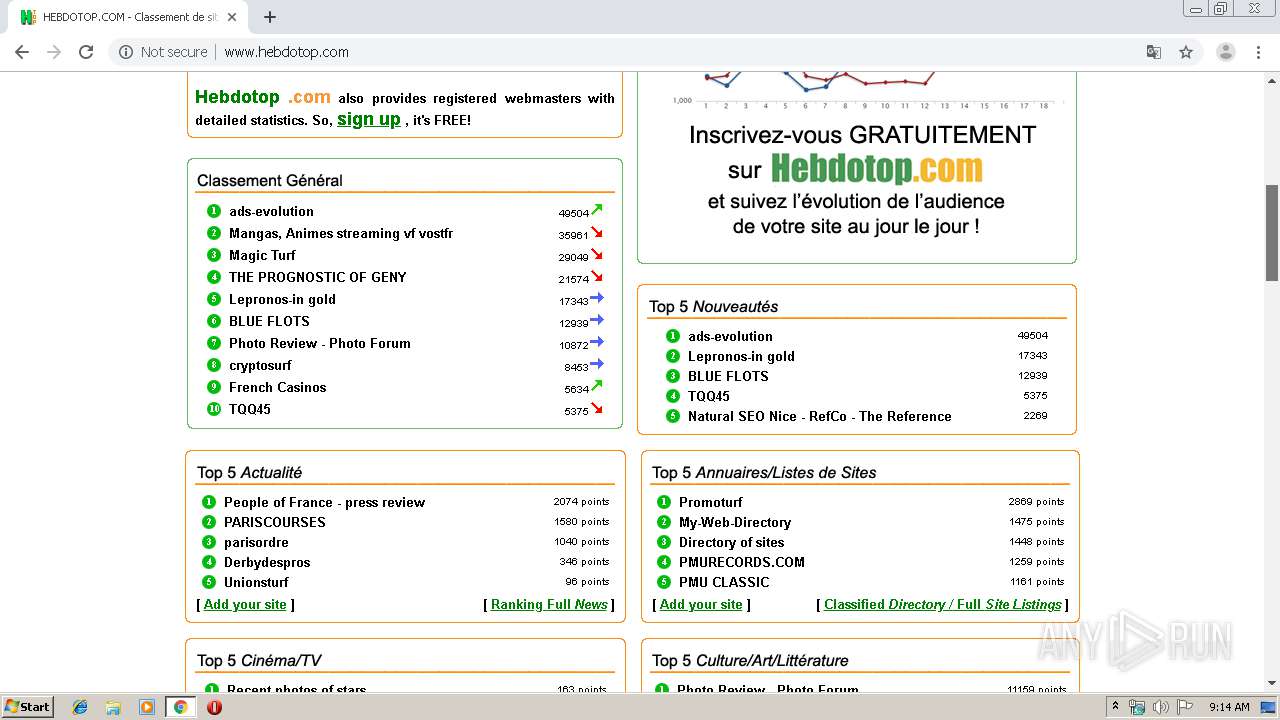The image size is (1280, 720).
Task: Reload the Hebdotop page
Action: coord(86,52)
